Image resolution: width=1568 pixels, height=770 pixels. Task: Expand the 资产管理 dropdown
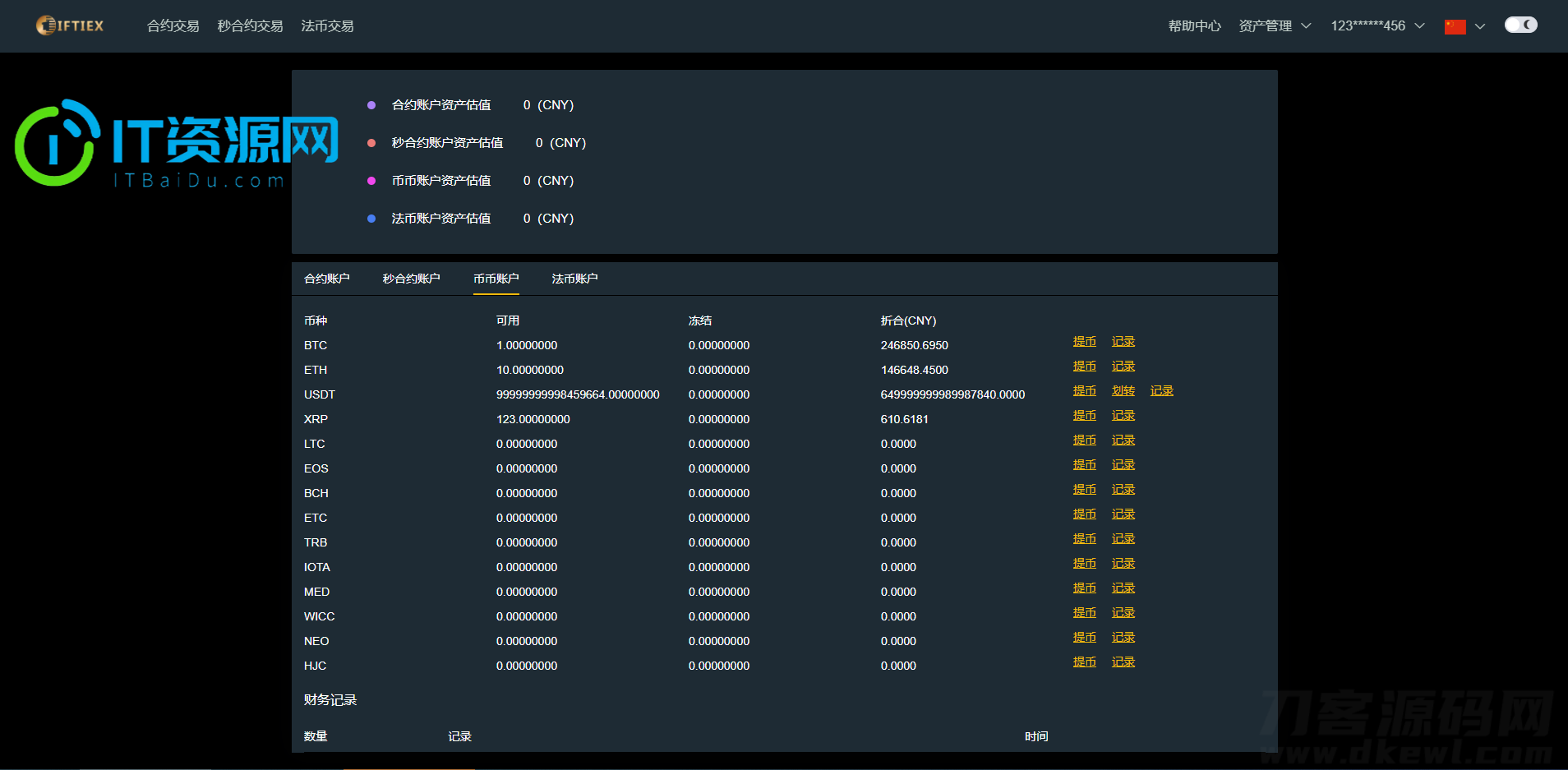[x=1275, y=26]
